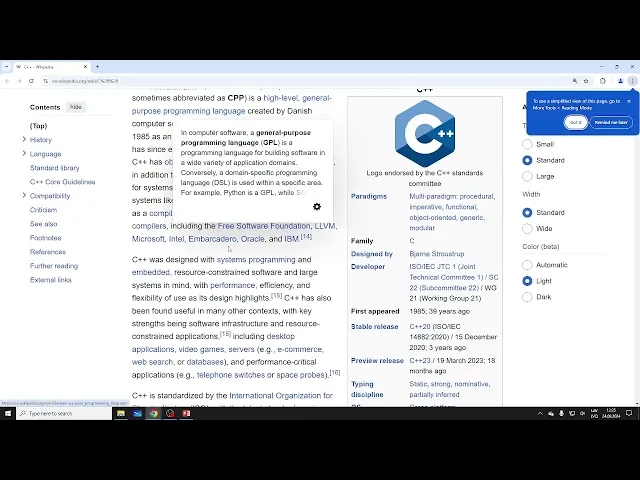Open File Explorer from the taskbar
The image size is (640, 480).
121,413
